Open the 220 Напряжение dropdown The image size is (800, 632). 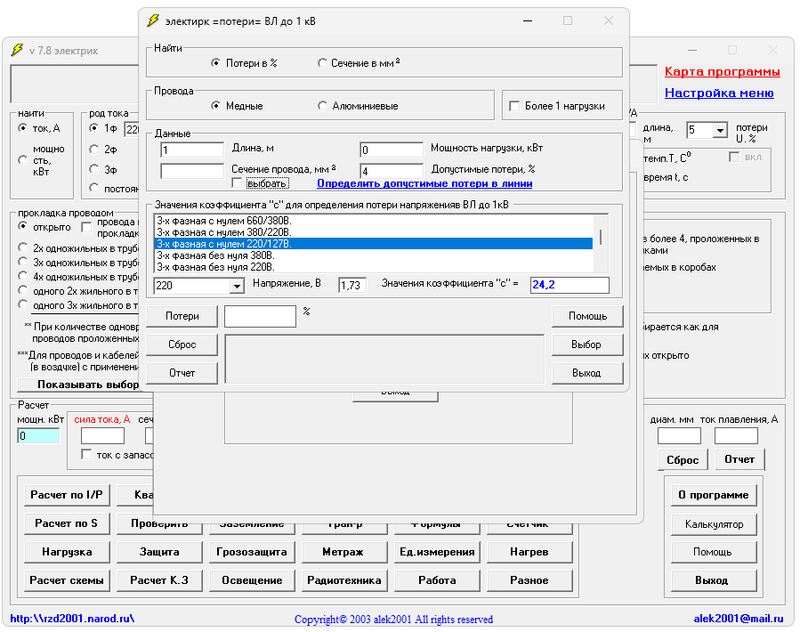237,286
